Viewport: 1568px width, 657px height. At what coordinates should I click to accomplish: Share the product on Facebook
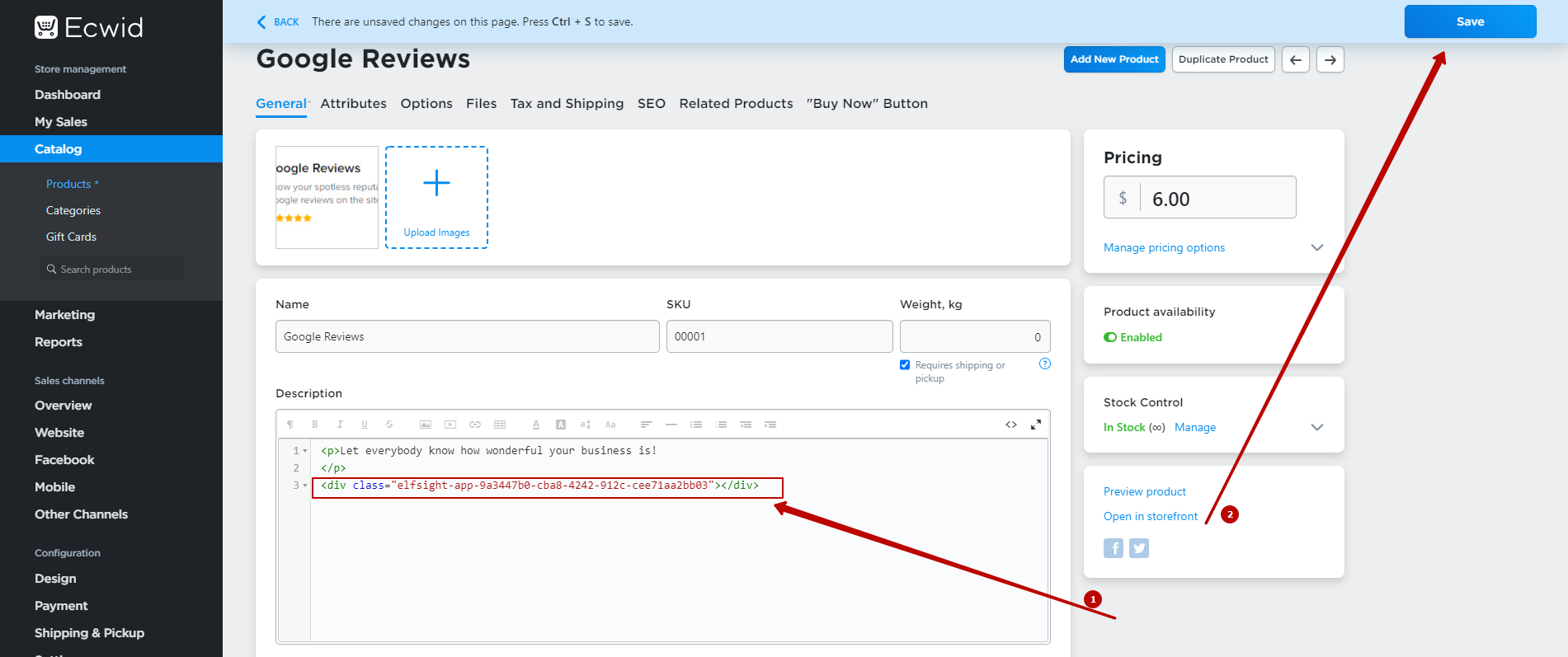click(x=1114, y=548)
